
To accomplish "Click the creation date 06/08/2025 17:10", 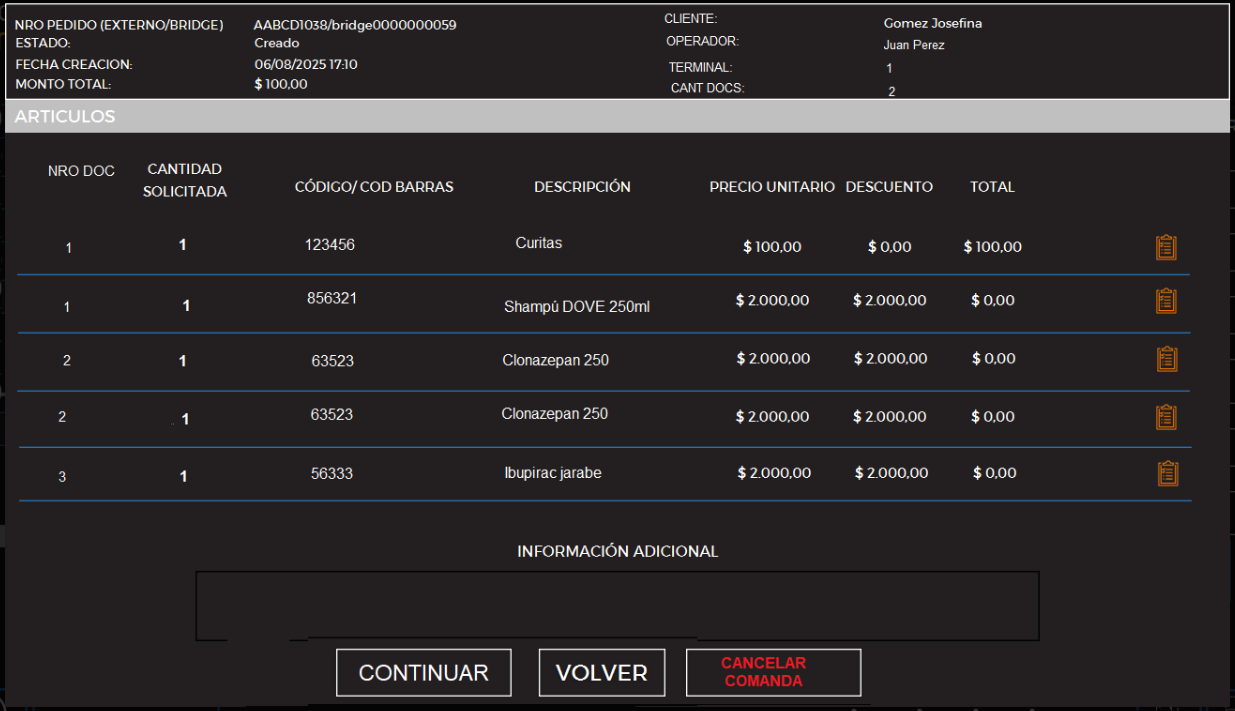I will coord(306,64).
